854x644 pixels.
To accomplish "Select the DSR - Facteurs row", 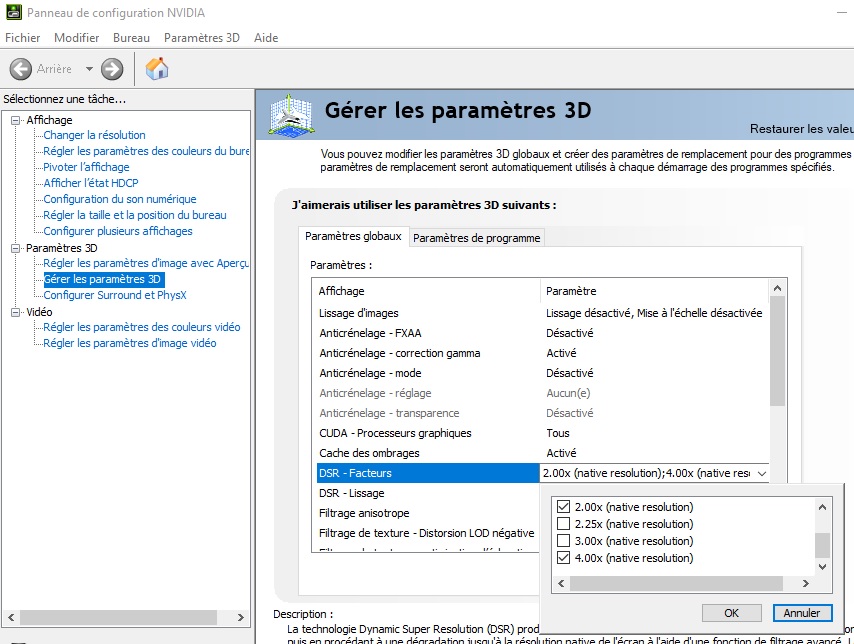I will [x=428, y=473].
